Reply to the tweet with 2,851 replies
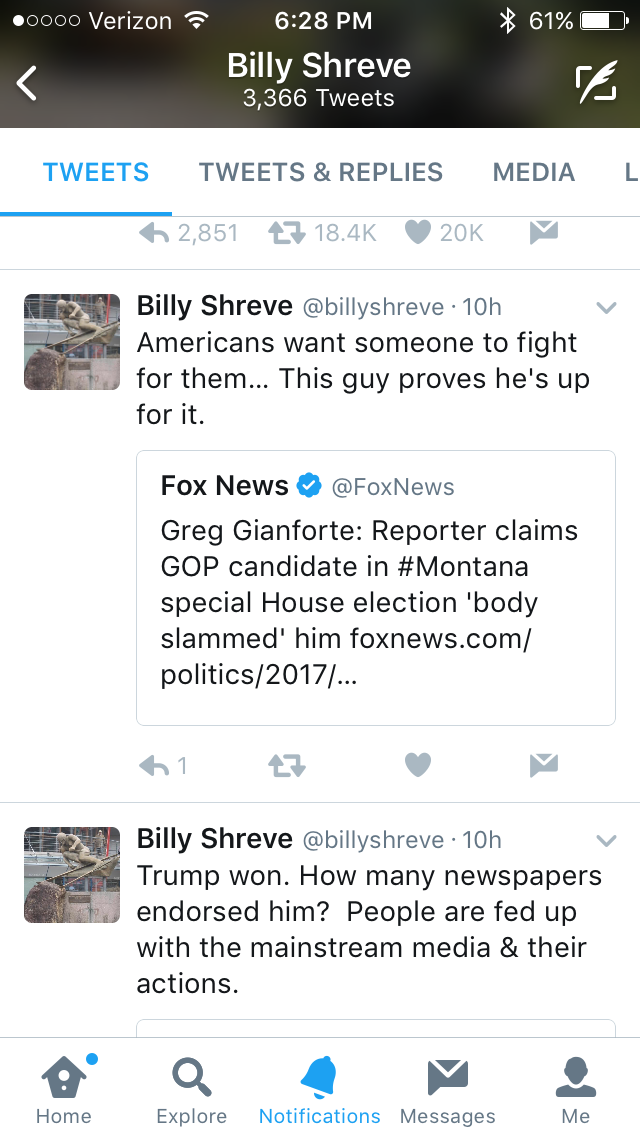 pyautogui.click(x=154, y=232)
